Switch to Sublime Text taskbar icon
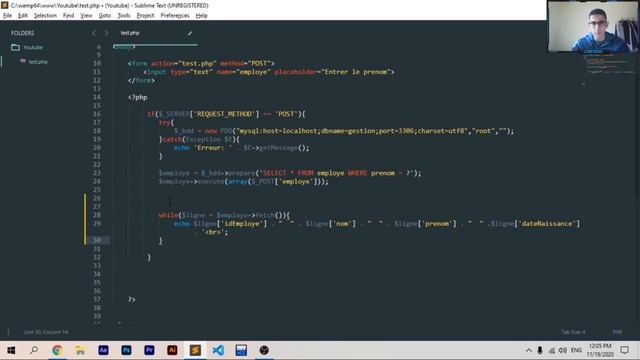The height and width of the screenshot is (360, 640). [195, 350]
